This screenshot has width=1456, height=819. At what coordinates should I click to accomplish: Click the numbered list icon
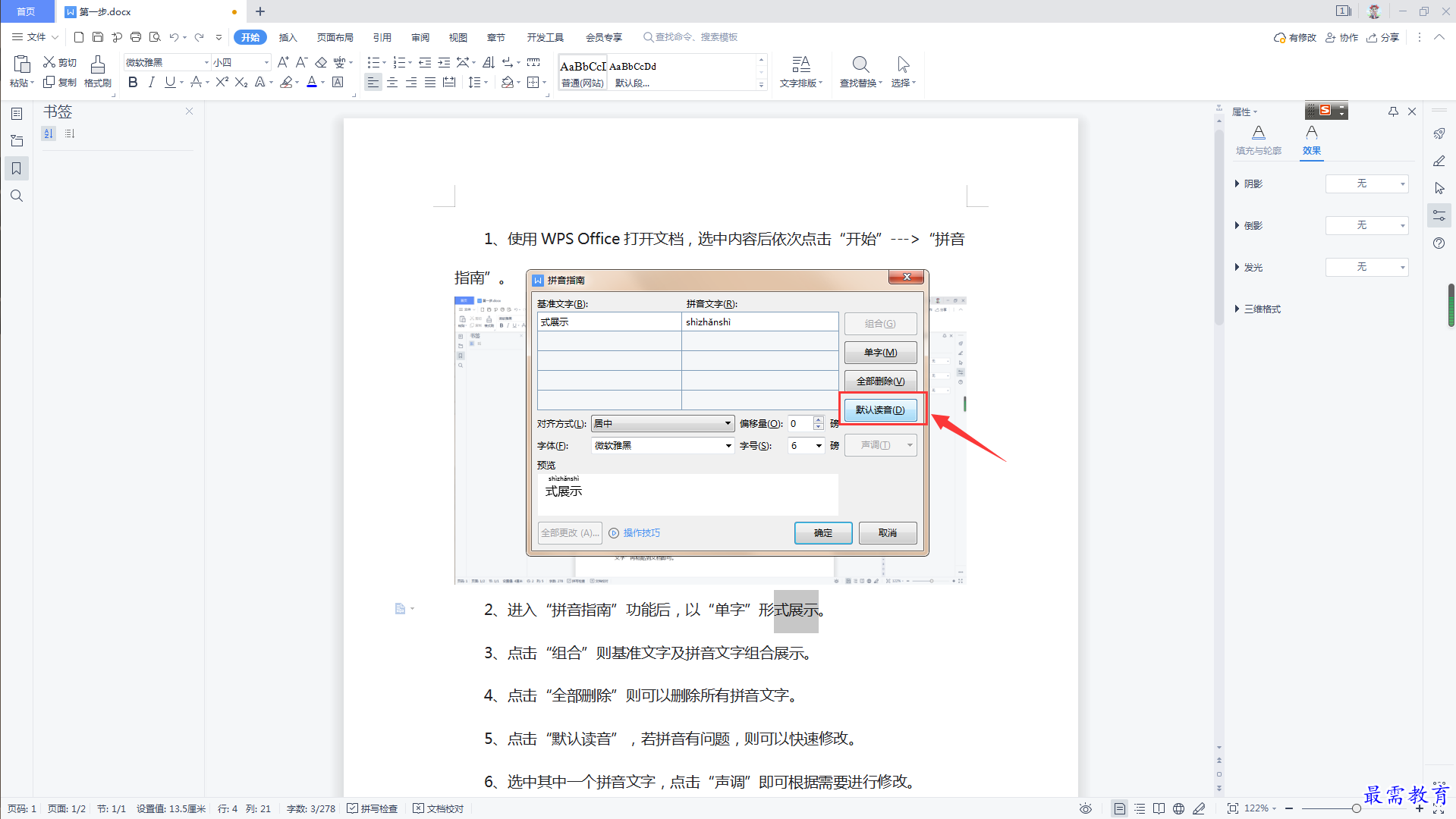tap(399, 62)
